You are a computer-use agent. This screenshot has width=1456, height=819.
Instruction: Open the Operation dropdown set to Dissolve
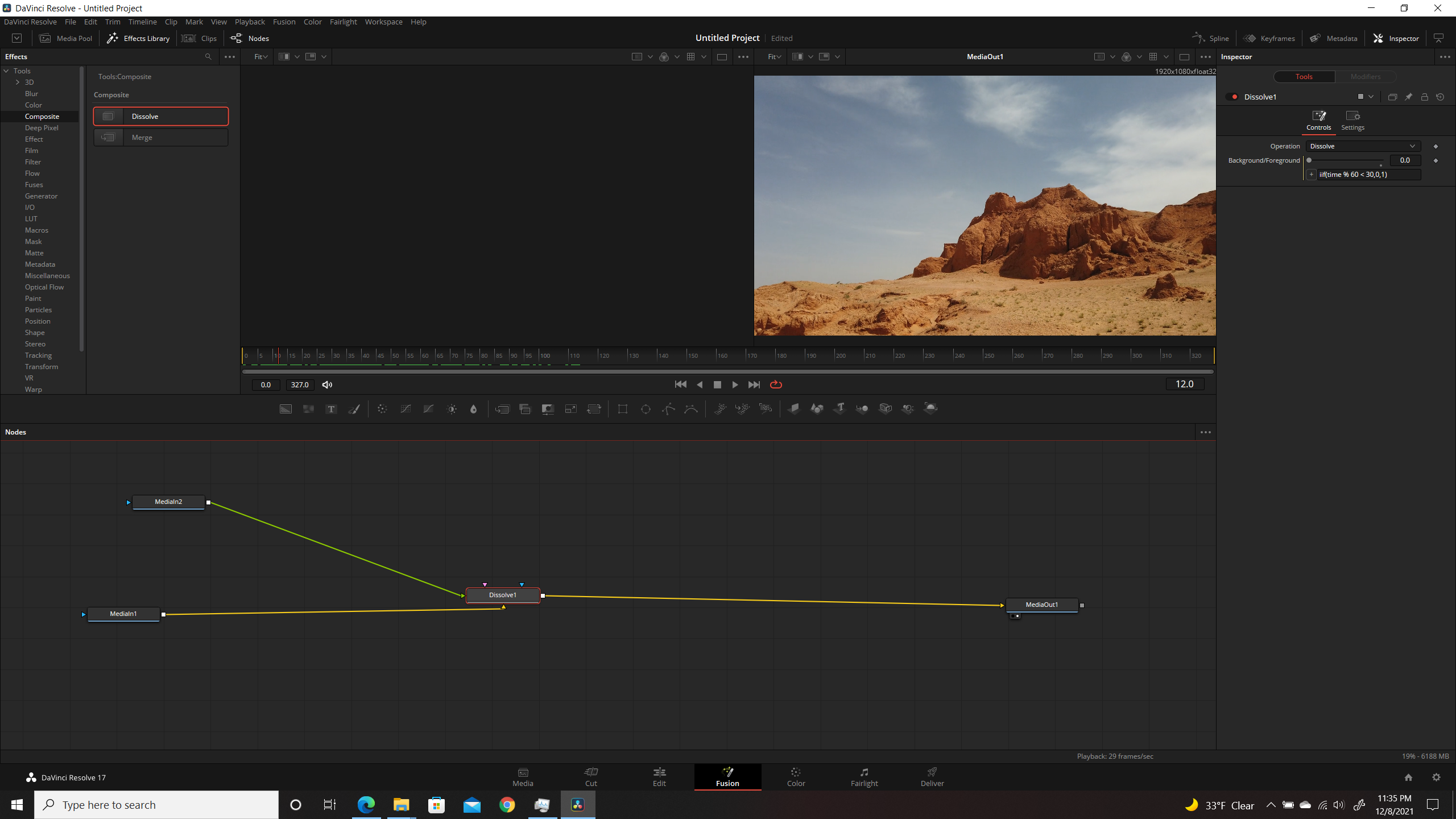[1363, 146]
